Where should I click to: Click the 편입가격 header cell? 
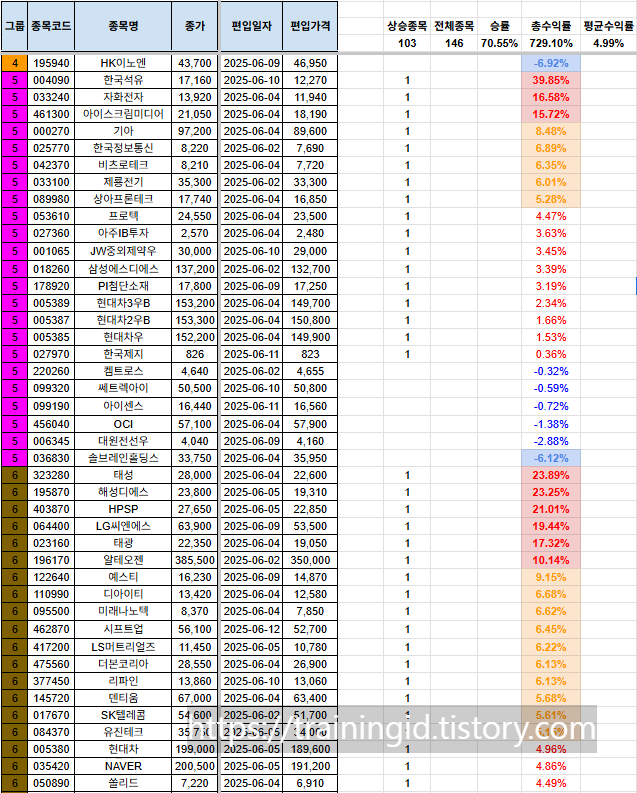pyautogui.click(x=310, y=26)
